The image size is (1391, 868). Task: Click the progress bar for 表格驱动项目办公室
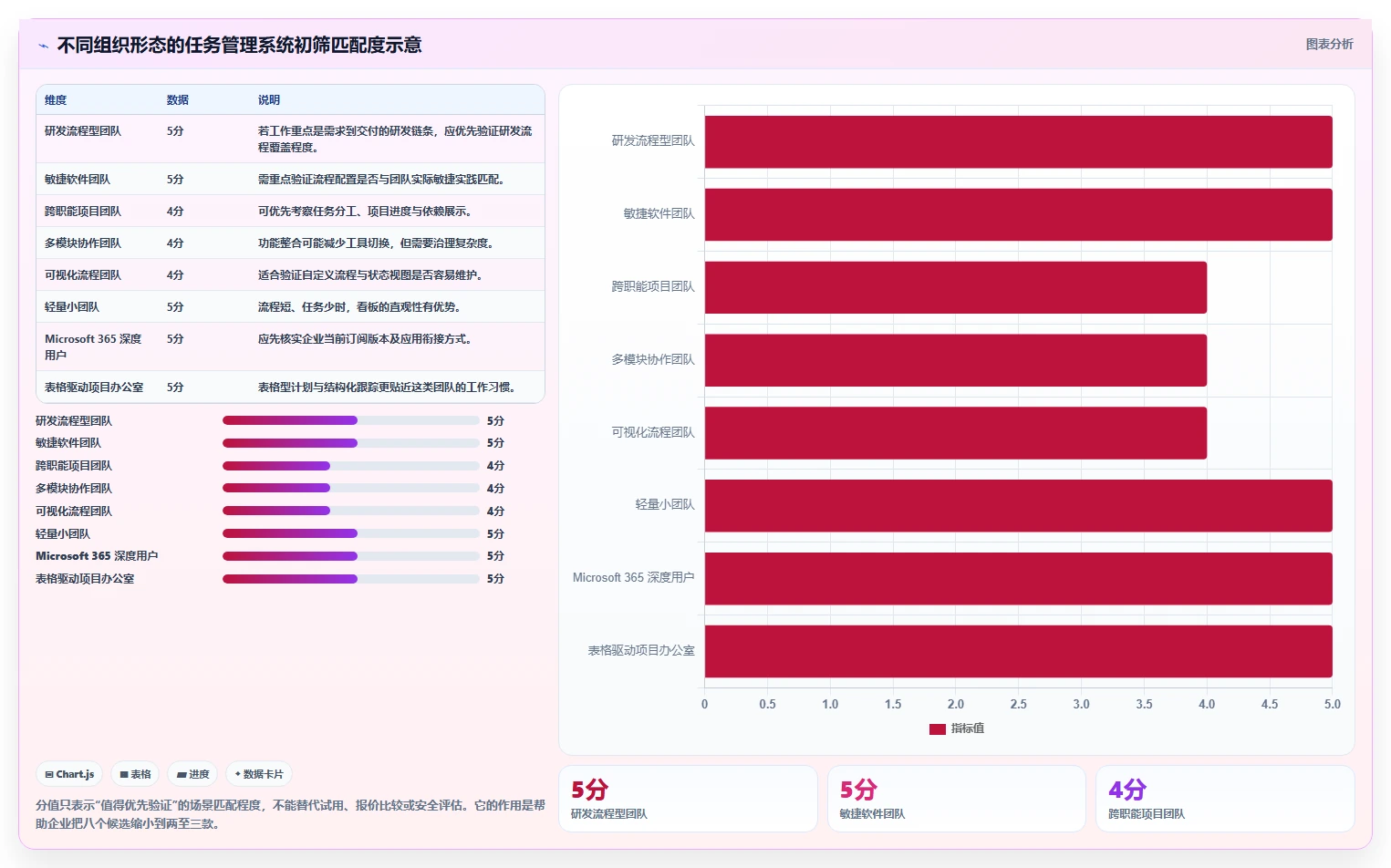pos(350,579)
